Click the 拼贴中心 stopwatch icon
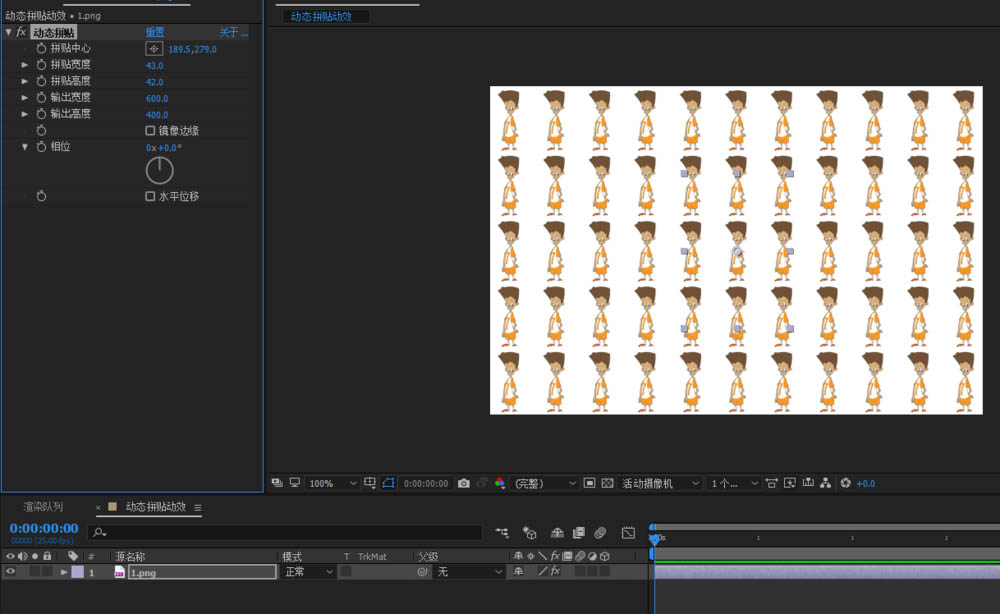The image size is (1000, 614). click(x=41, y=49)
